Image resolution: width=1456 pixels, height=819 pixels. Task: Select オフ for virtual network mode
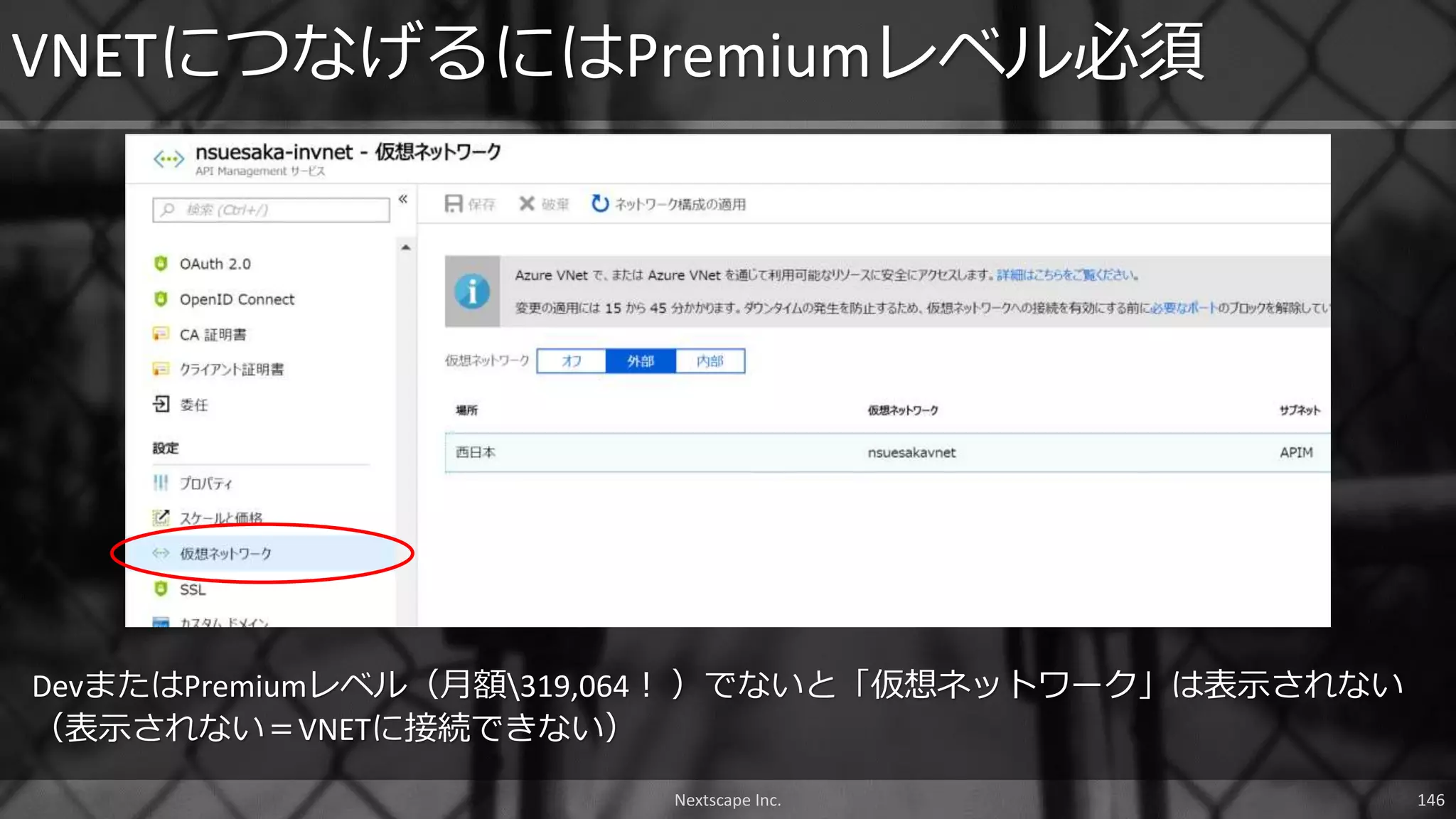(x=572, y=361)
